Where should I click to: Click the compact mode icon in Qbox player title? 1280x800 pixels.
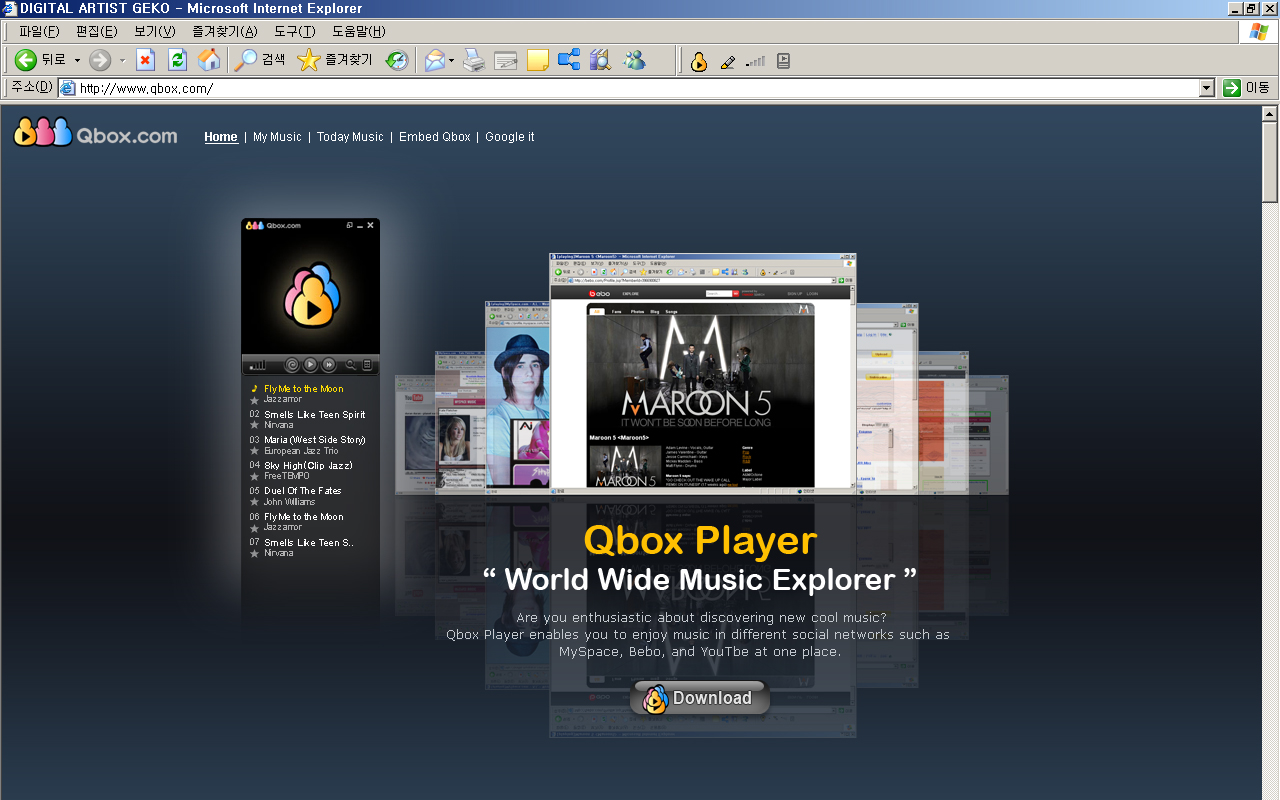tap(350, 225)
